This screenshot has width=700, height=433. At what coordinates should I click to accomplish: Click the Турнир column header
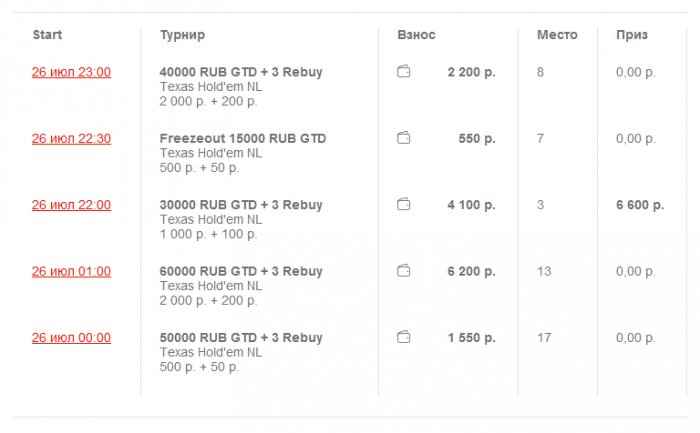tap(182, 35)
